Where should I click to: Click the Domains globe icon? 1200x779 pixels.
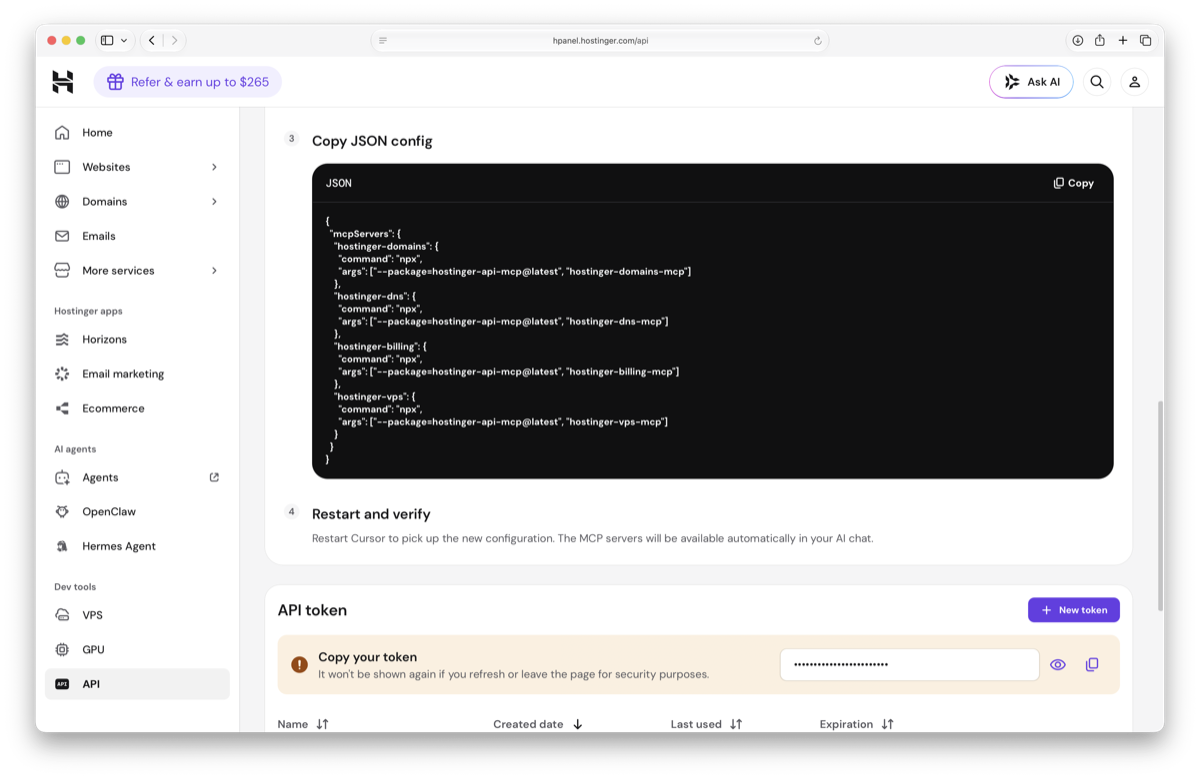pos(62,201)
